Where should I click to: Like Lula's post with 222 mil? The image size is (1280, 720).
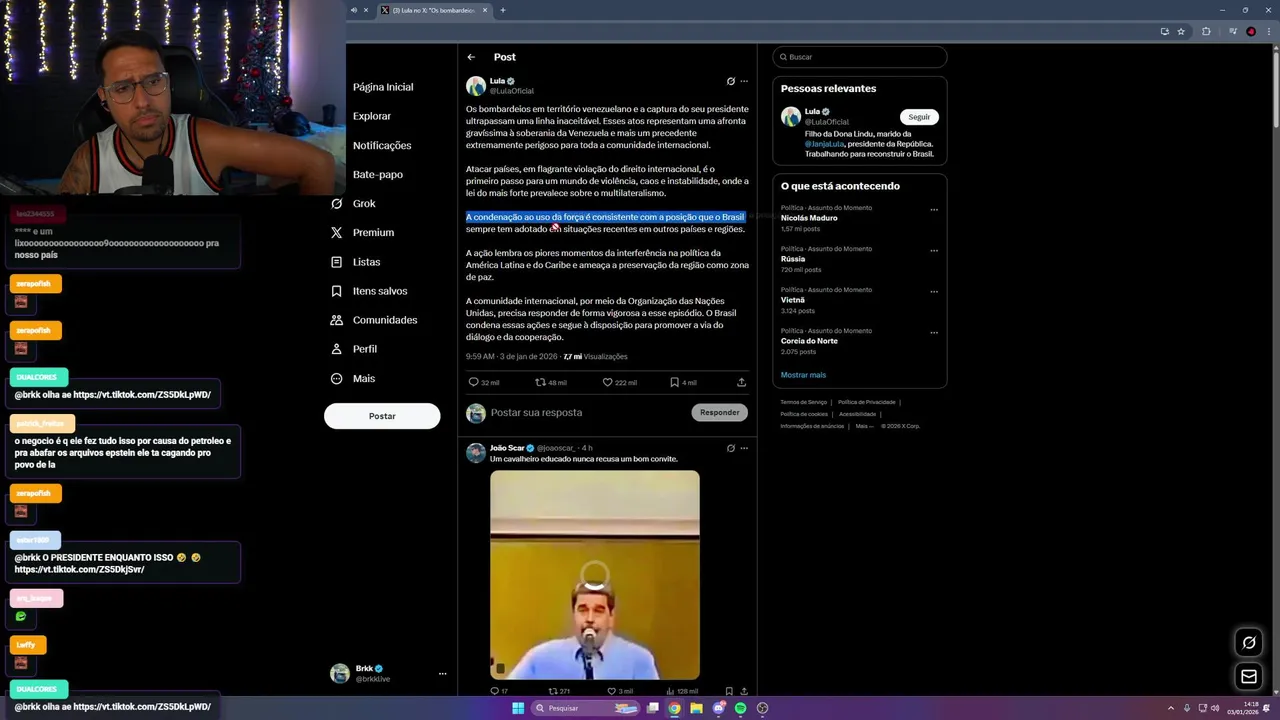(619, 382)
